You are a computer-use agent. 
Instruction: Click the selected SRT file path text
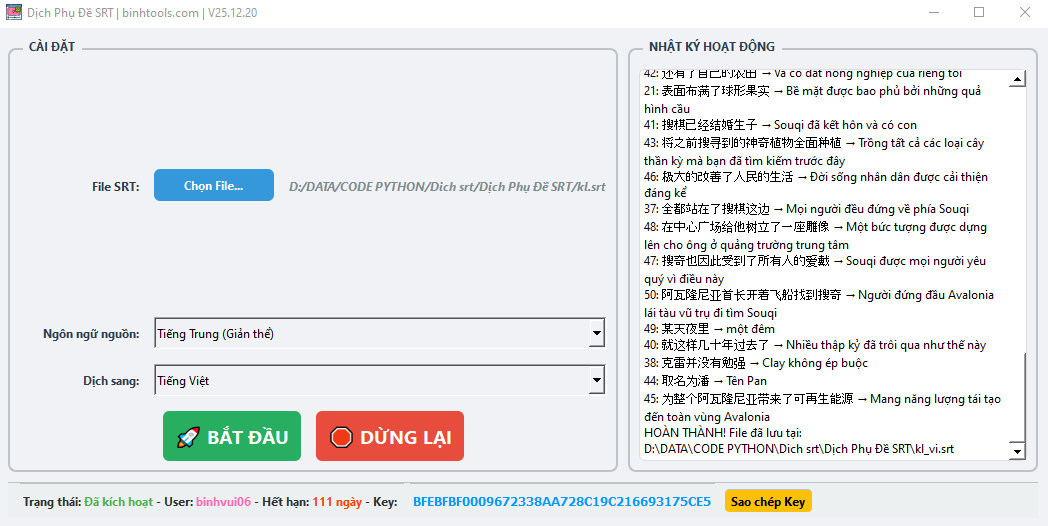[x=447, y=186]
